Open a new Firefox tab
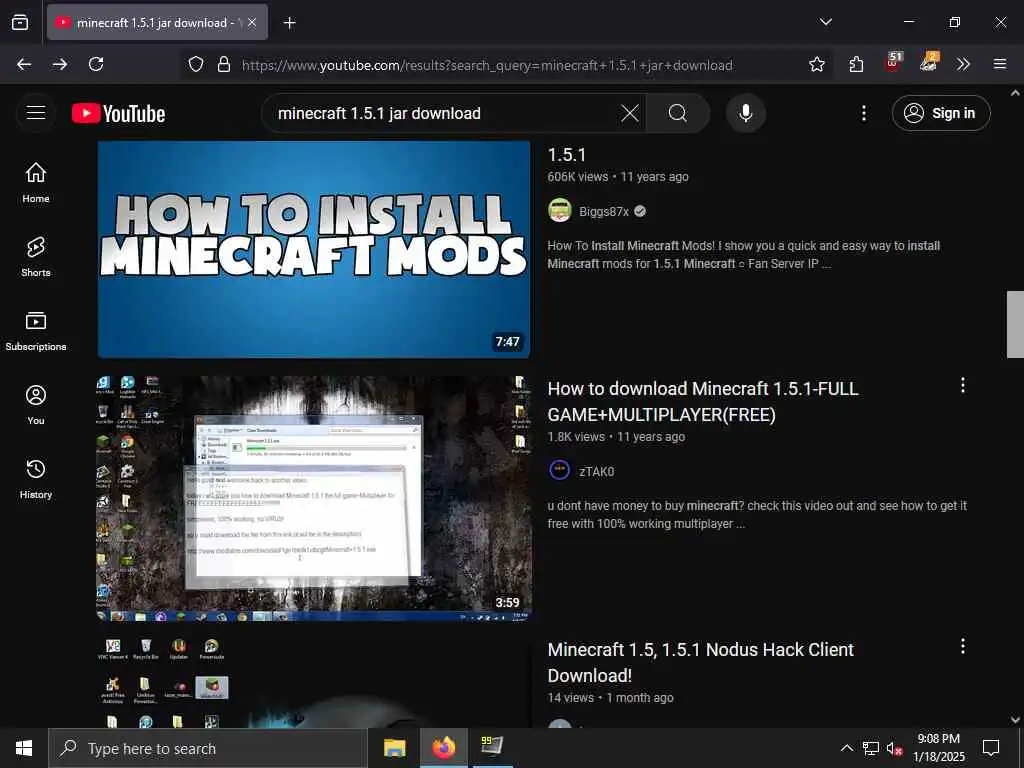The image size is (1024, 768). tap(290, 23)
